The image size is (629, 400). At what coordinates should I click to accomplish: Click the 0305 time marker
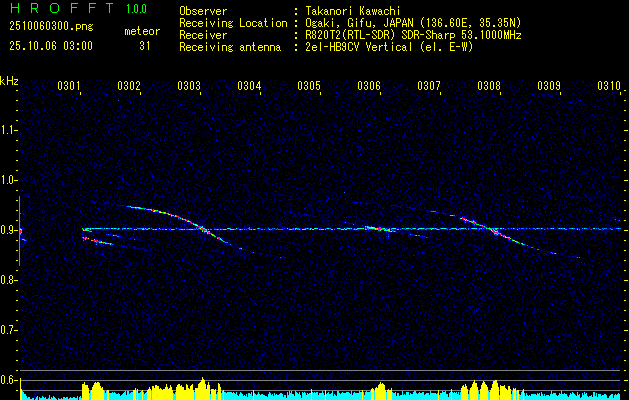(309, 85)
